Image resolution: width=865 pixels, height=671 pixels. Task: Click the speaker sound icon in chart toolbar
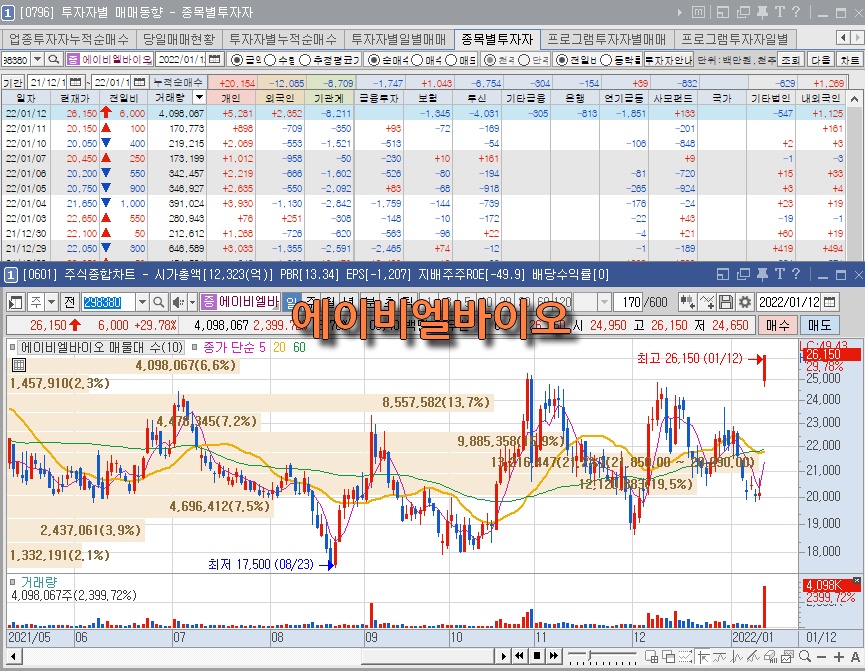pos(178,302)
